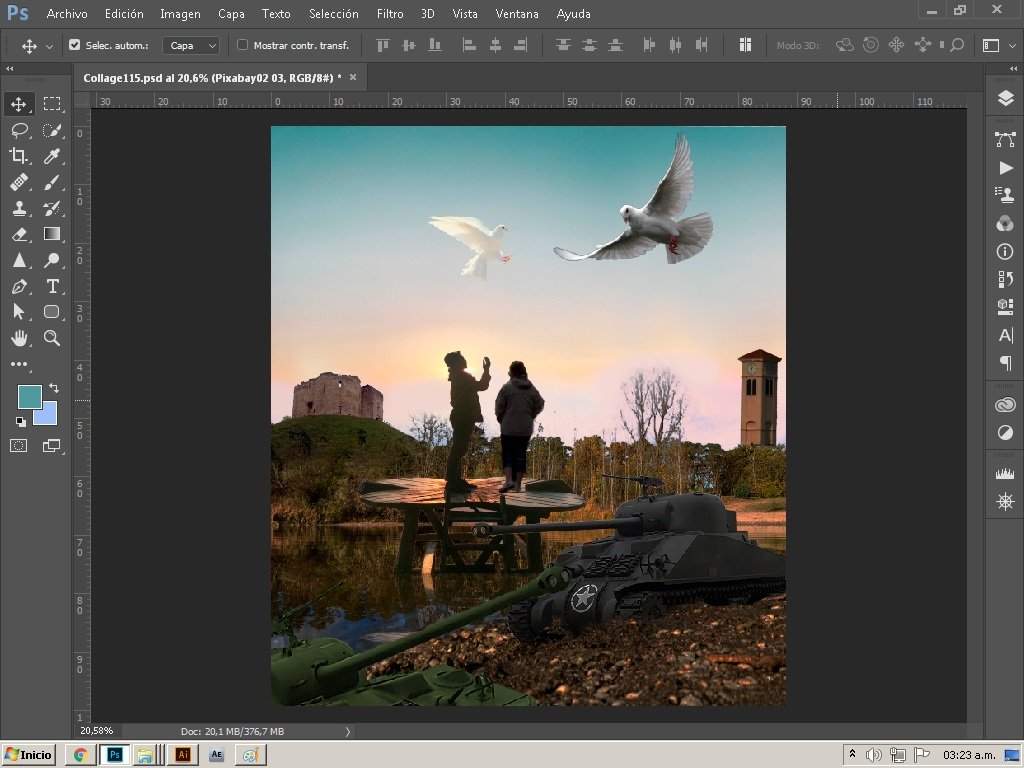Screen dimensions: 1024x768
Task: Select the Hand tool
Action: 19,338
